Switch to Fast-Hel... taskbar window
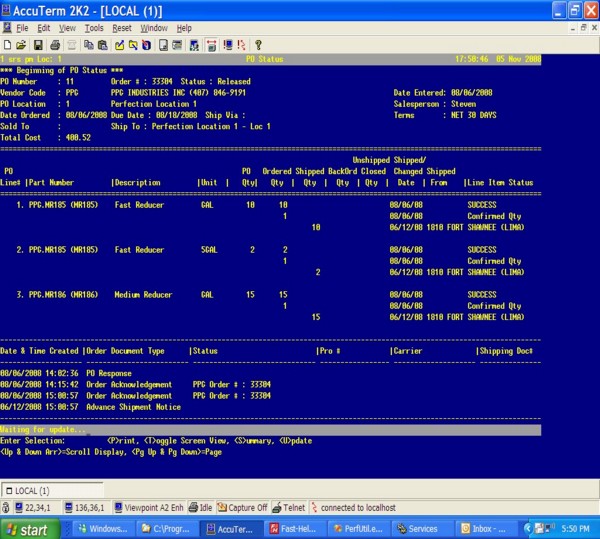 click(x=293, y=529)
